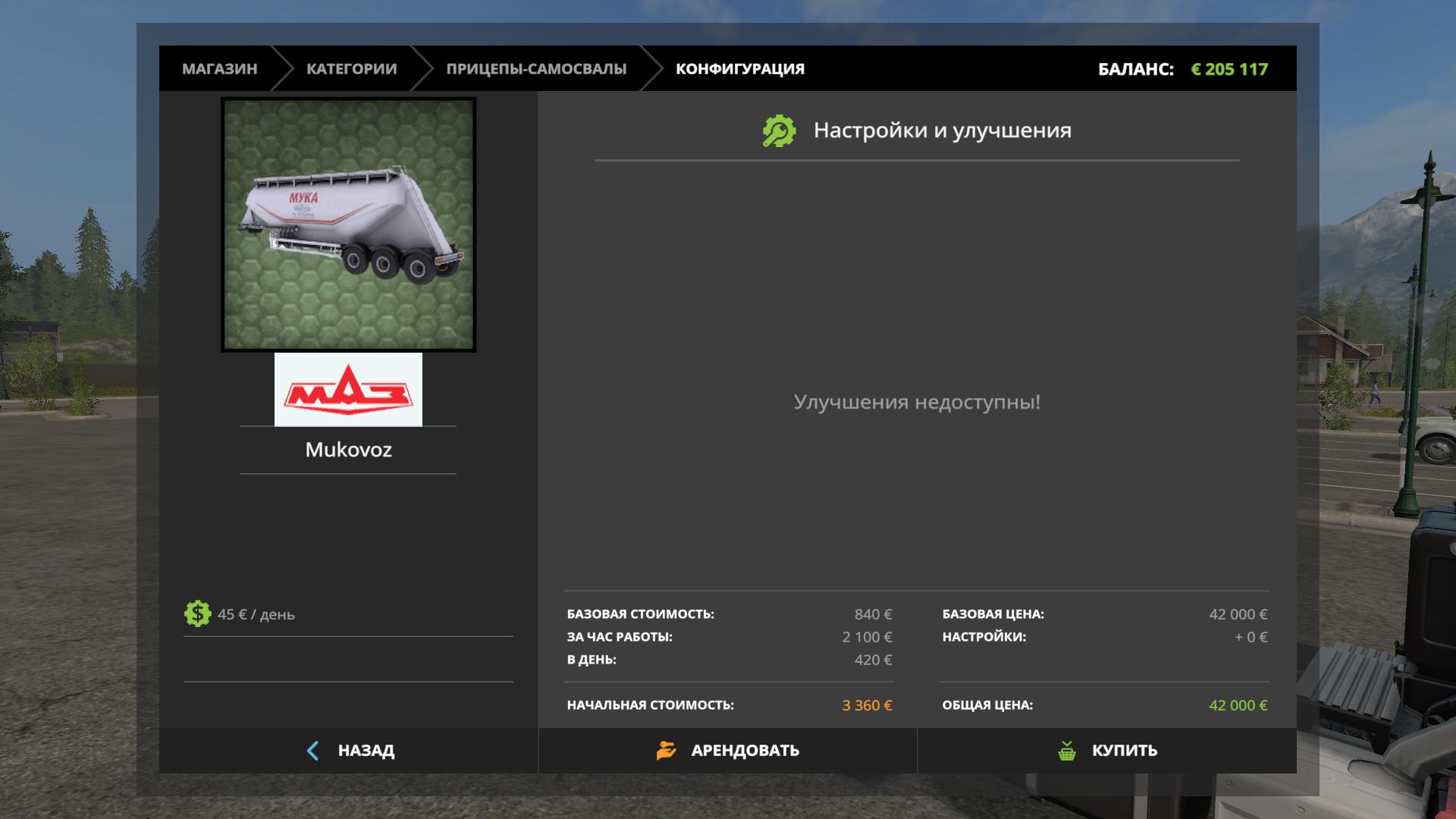The image size is (1456, 819).
Task: Click the orange hand lease icon
Action: 666,751
